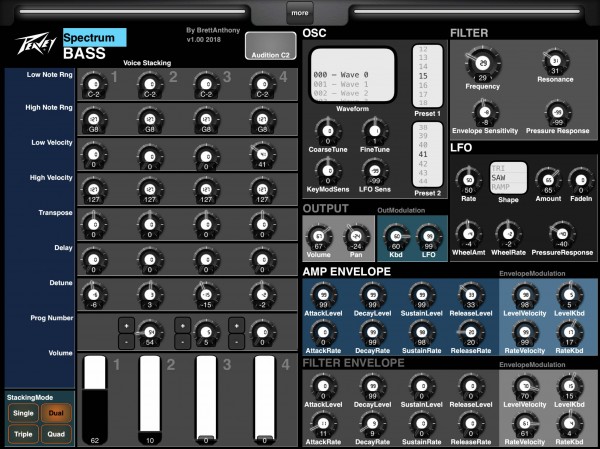Click plus stepper beside Prog Number 54

point(126,326)
